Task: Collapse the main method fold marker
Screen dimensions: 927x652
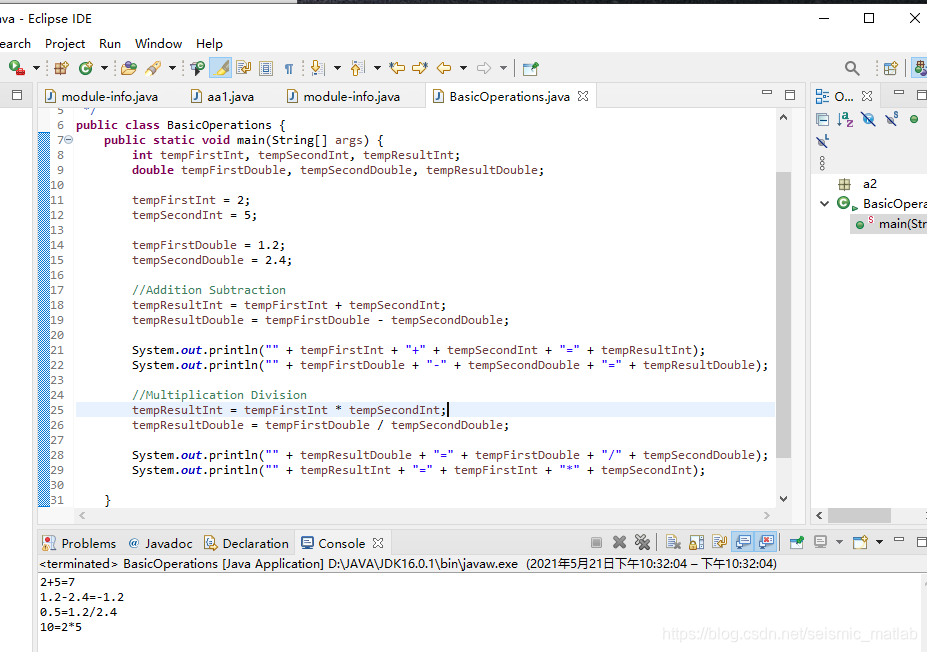Action: pos(69,140)
